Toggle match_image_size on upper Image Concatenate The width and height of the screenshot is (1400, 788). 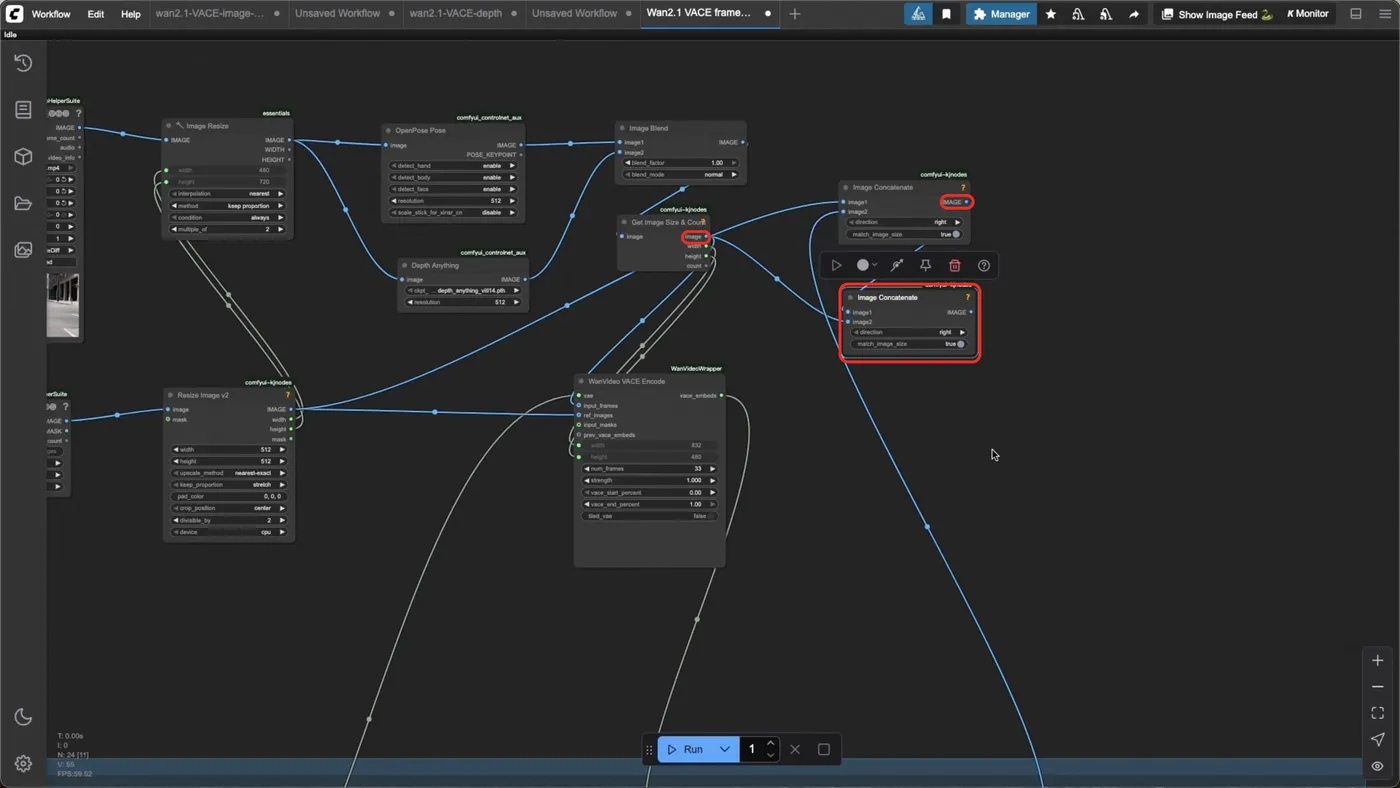[x=905, y=234]
